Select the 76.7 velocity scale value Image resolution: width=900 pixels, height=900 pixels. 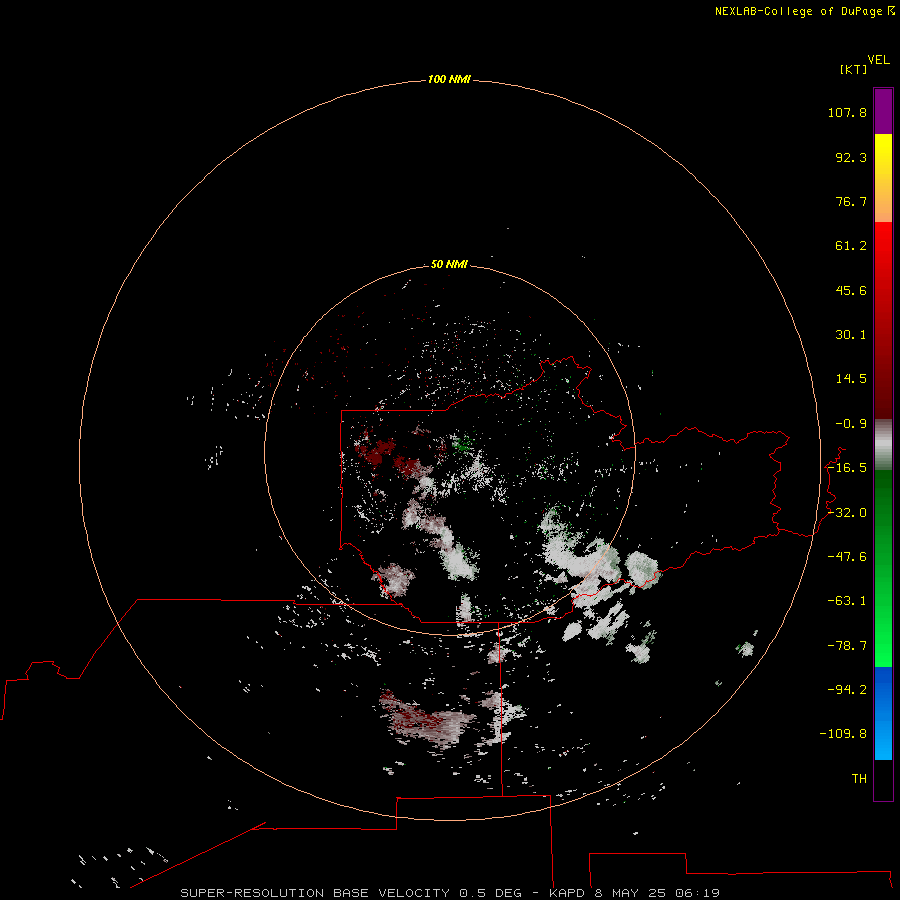click(x=851, y=201)
